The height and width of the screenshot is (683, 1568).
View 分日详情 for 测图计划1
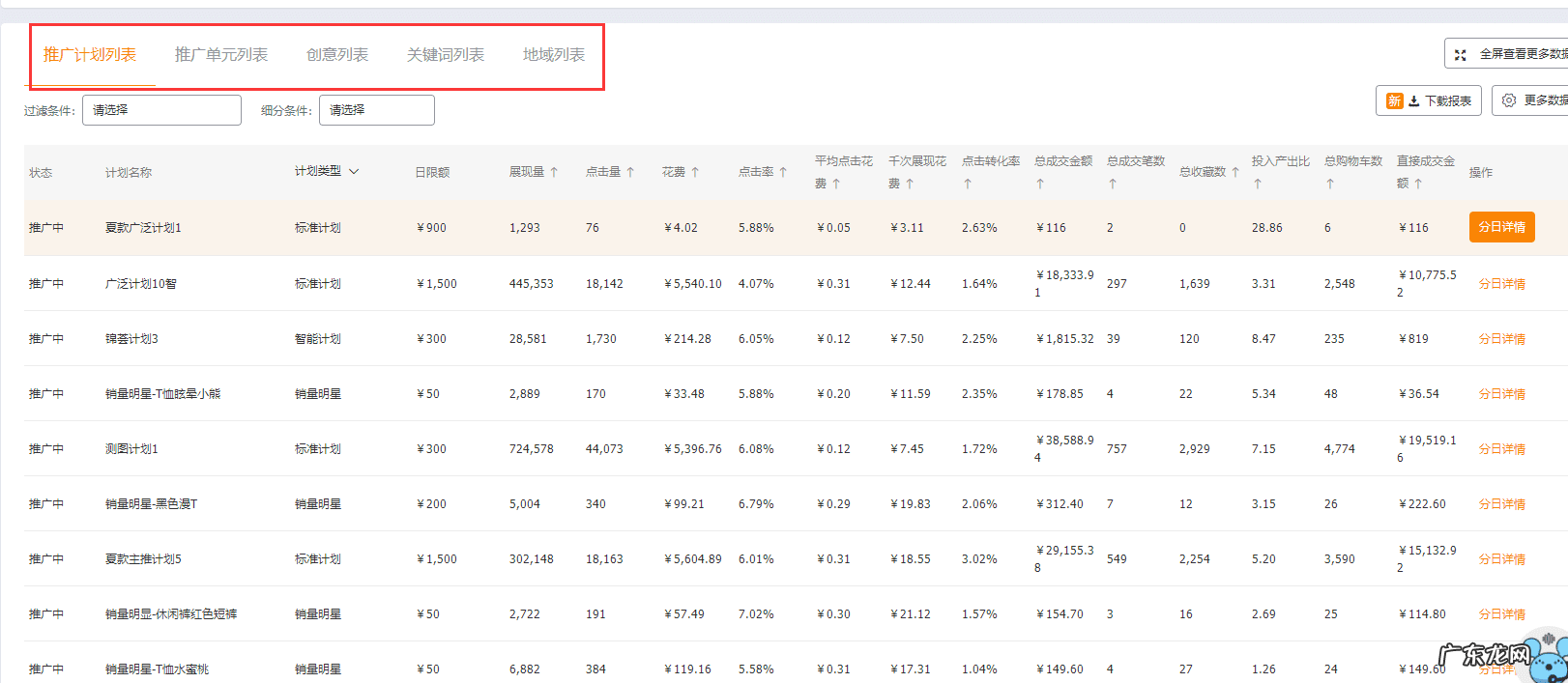1501,449
